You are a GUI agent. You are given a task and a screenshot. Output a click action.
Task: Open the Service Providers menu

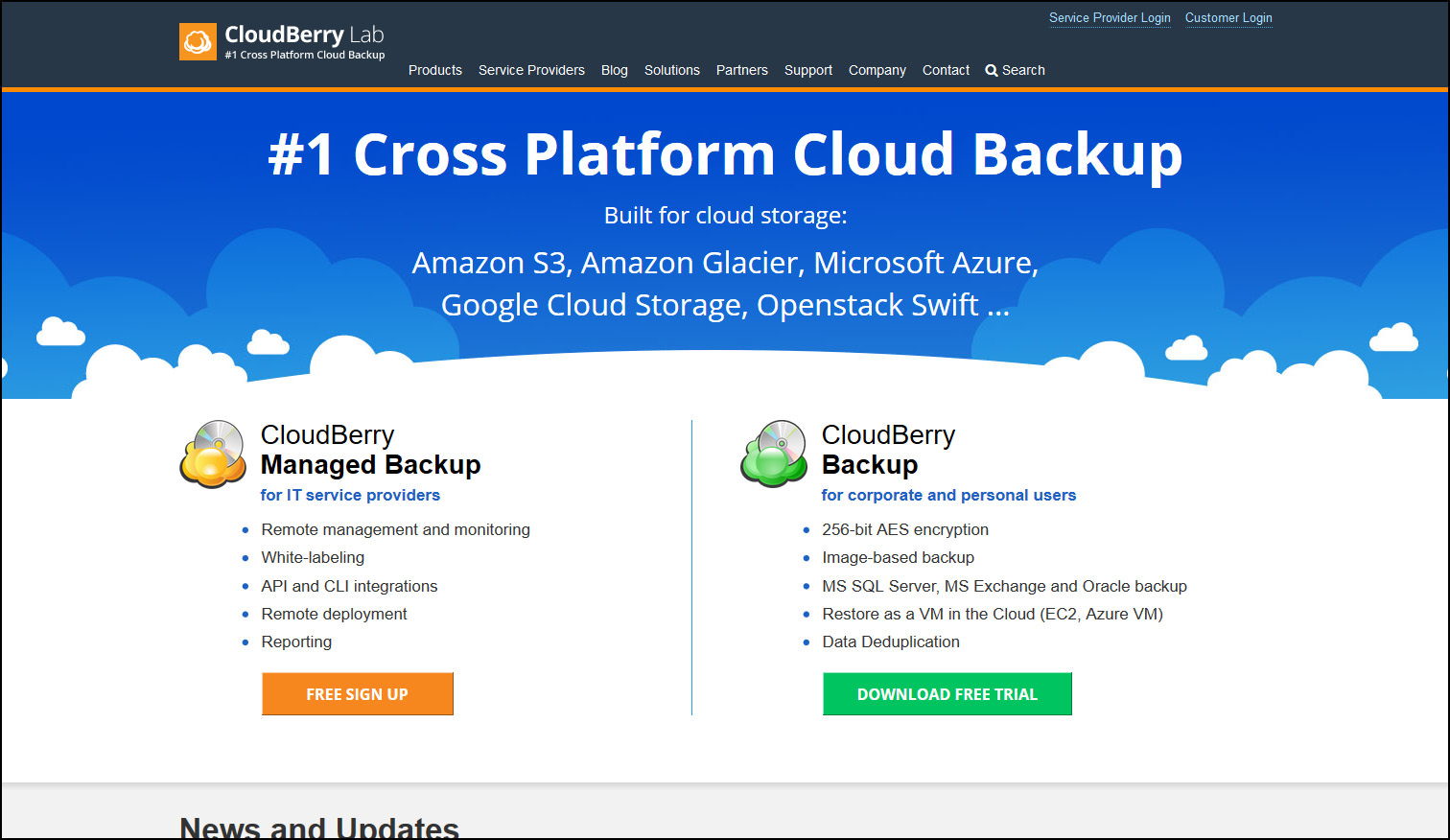point(531,70)
